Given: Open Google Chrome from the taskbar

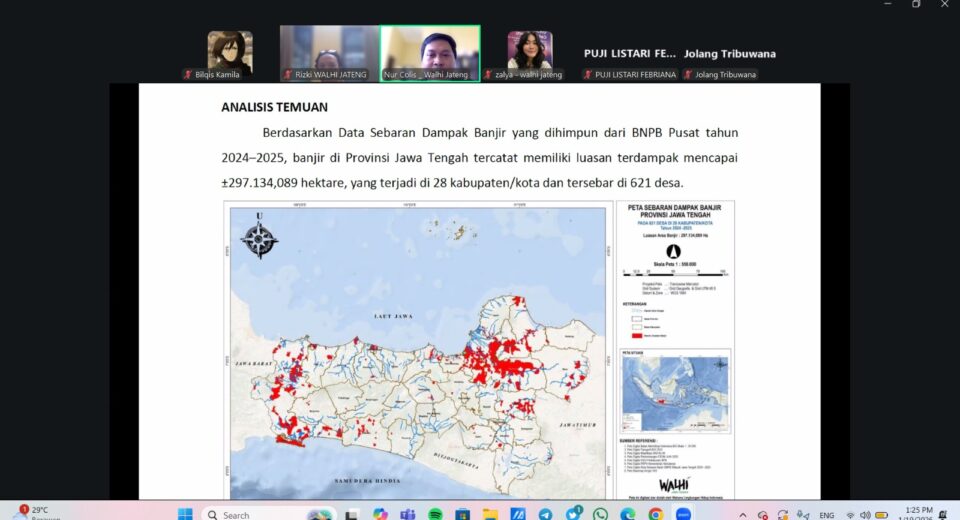Looking at the screenshot, I should [655, 514].
